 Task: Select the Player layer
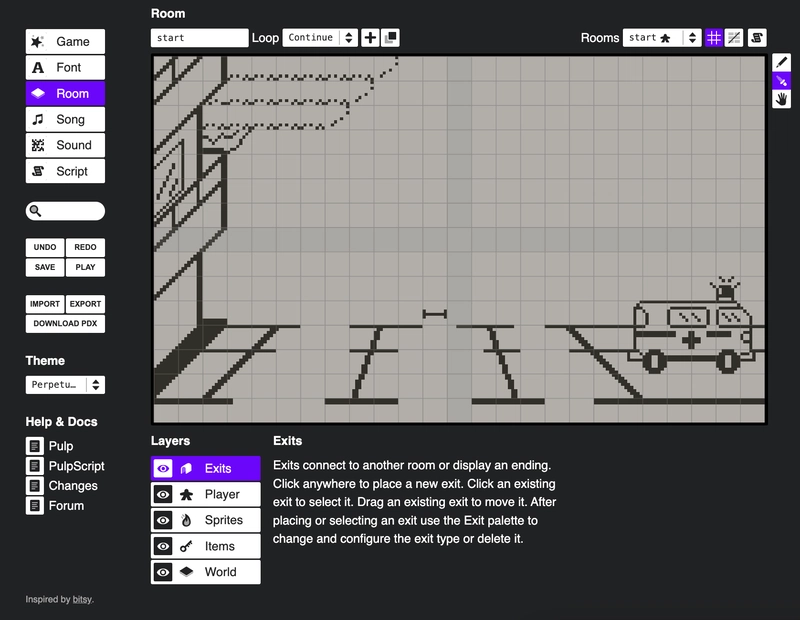tap(206, 494)
